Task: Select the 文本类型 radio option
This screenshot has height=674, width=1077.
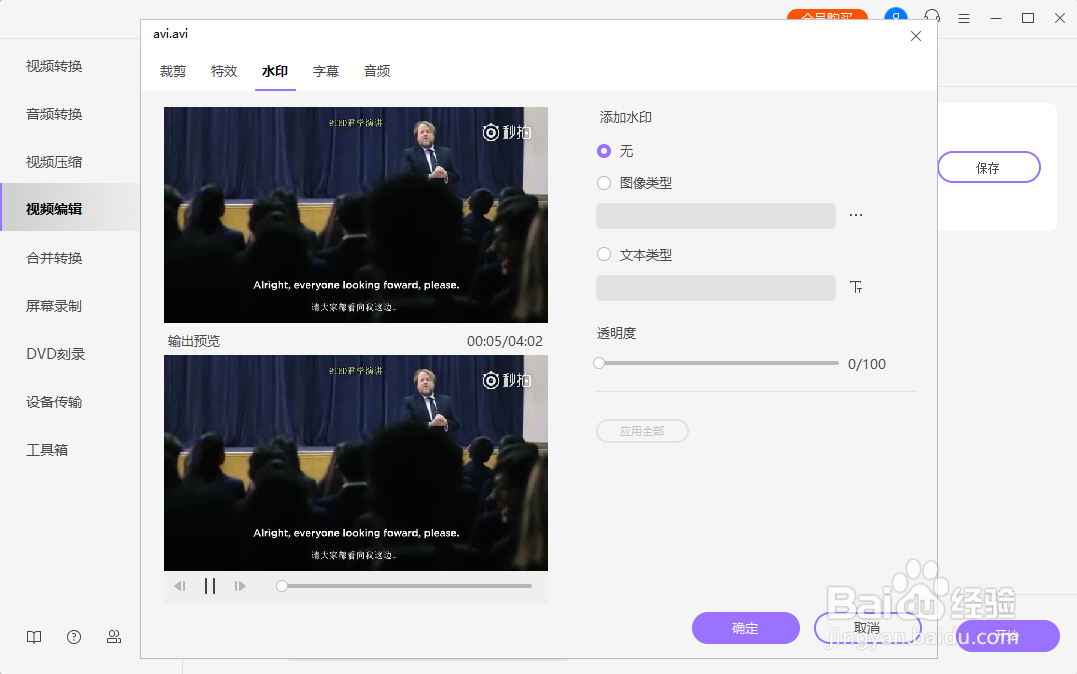Action: (604, 254)
